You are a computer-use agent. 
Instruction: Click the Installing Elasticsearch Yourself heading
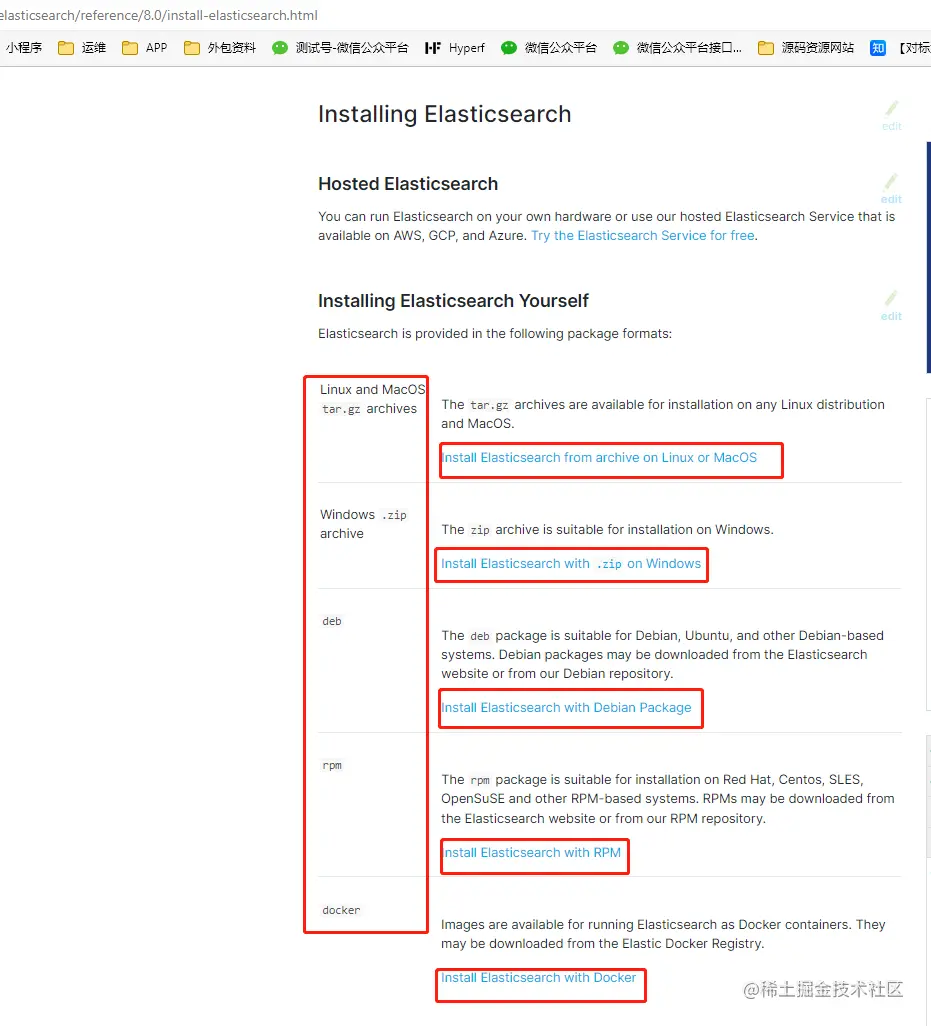click(x=453, y=301)
